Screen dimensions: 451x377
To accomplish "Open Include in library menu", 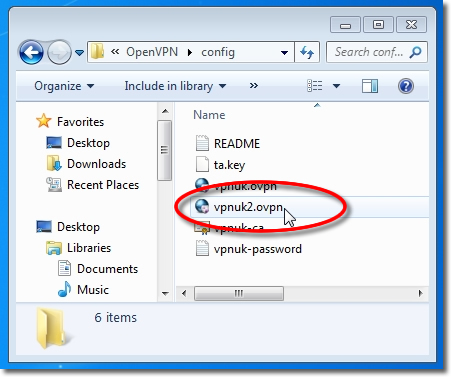I will tap(175, 86).
